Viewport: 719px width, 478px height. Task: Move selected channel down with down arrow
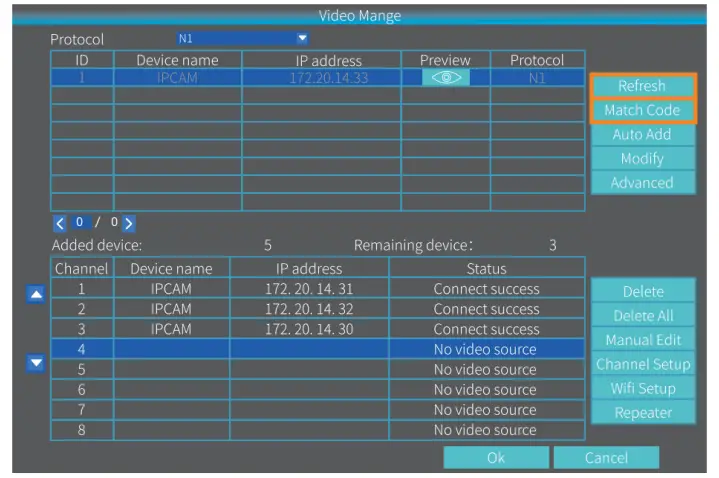click(36, 363)
